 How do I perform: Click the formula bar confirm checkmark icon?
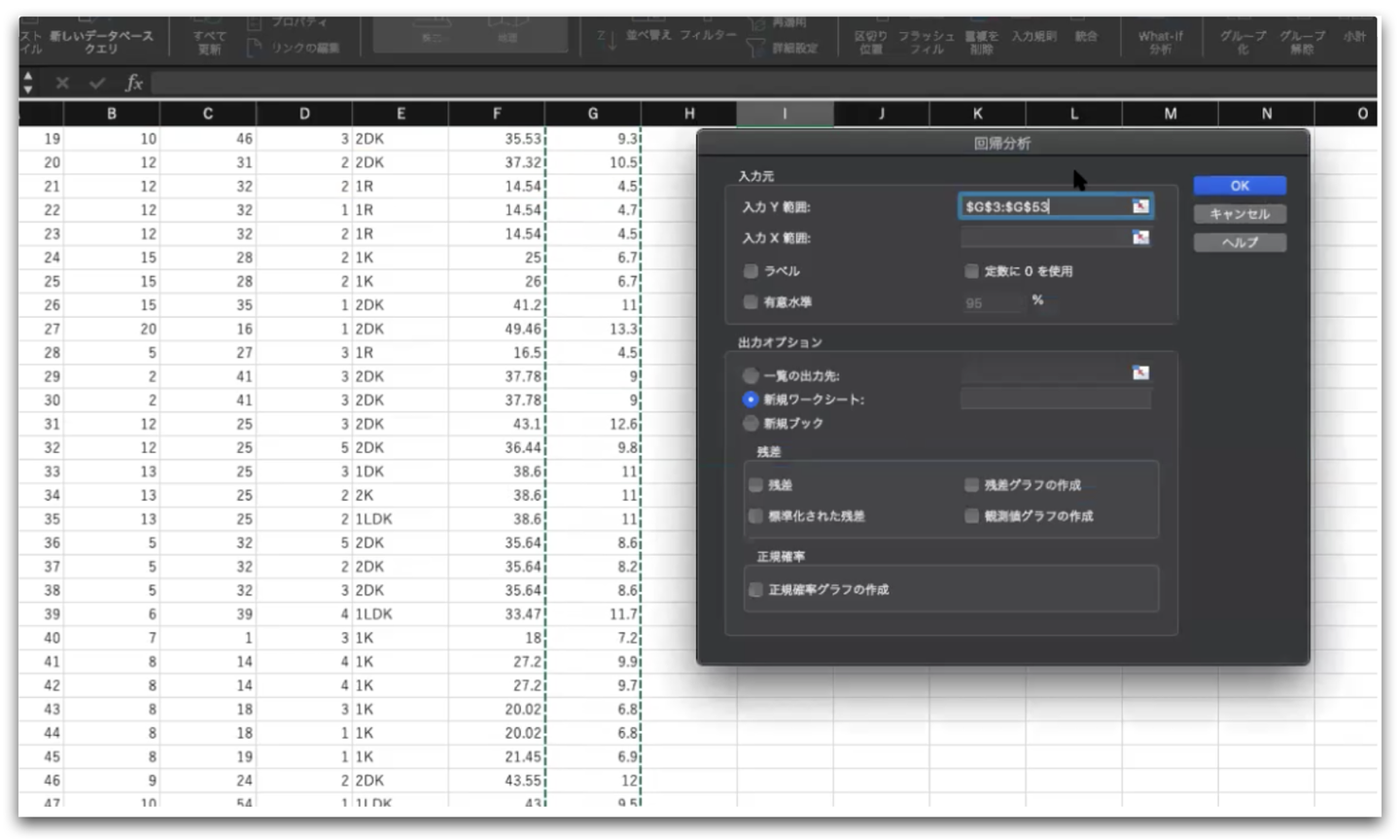click(x=96, y=84)
